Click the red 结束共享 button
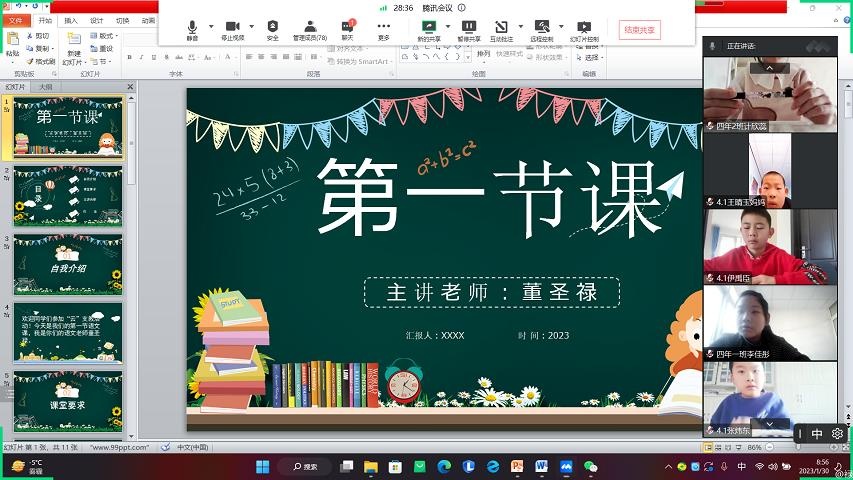The image size is (853, 480). point(639,30)
